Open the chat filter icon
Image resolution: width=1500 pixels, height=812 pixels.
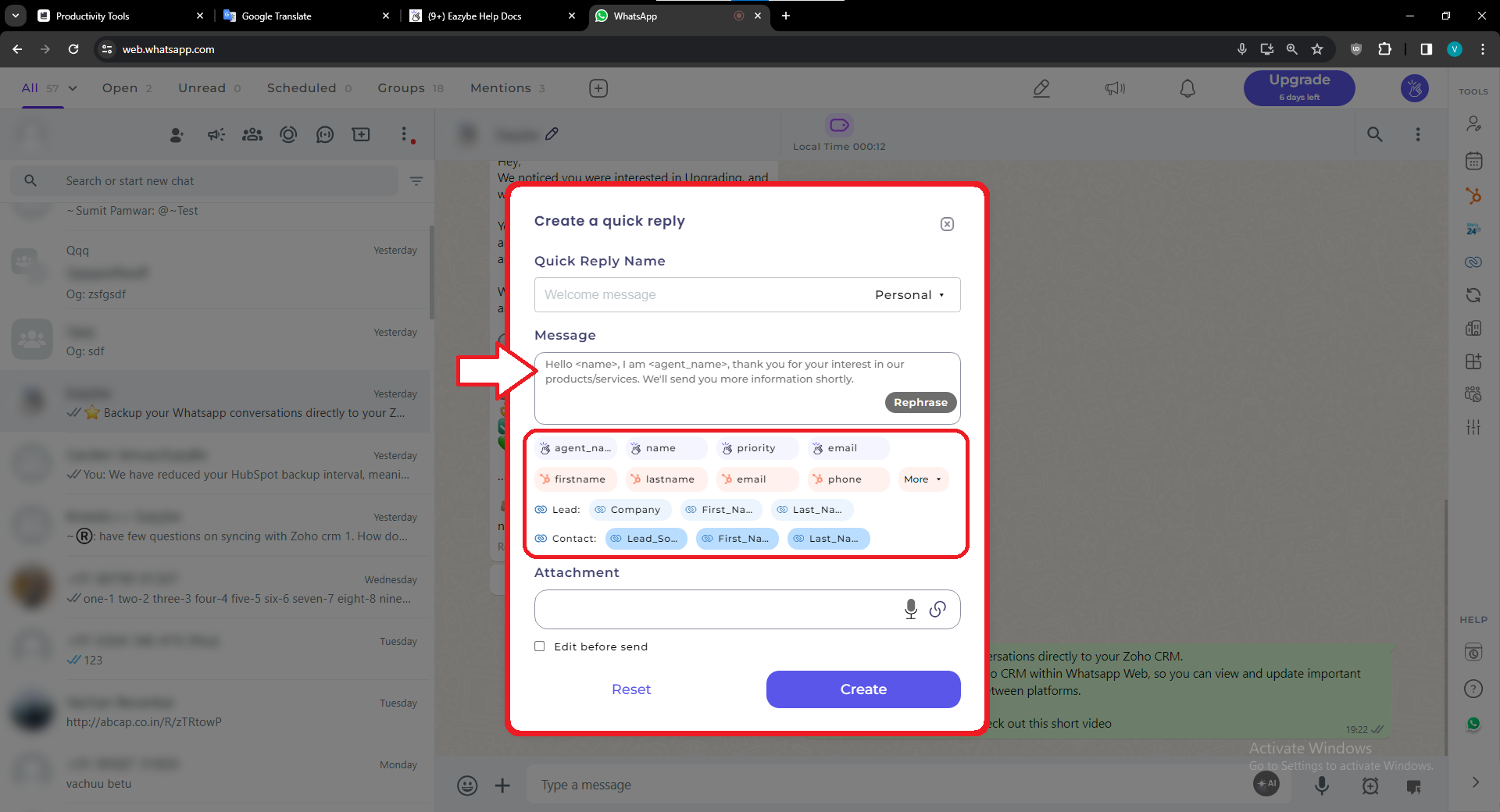[x=416, y=181]
